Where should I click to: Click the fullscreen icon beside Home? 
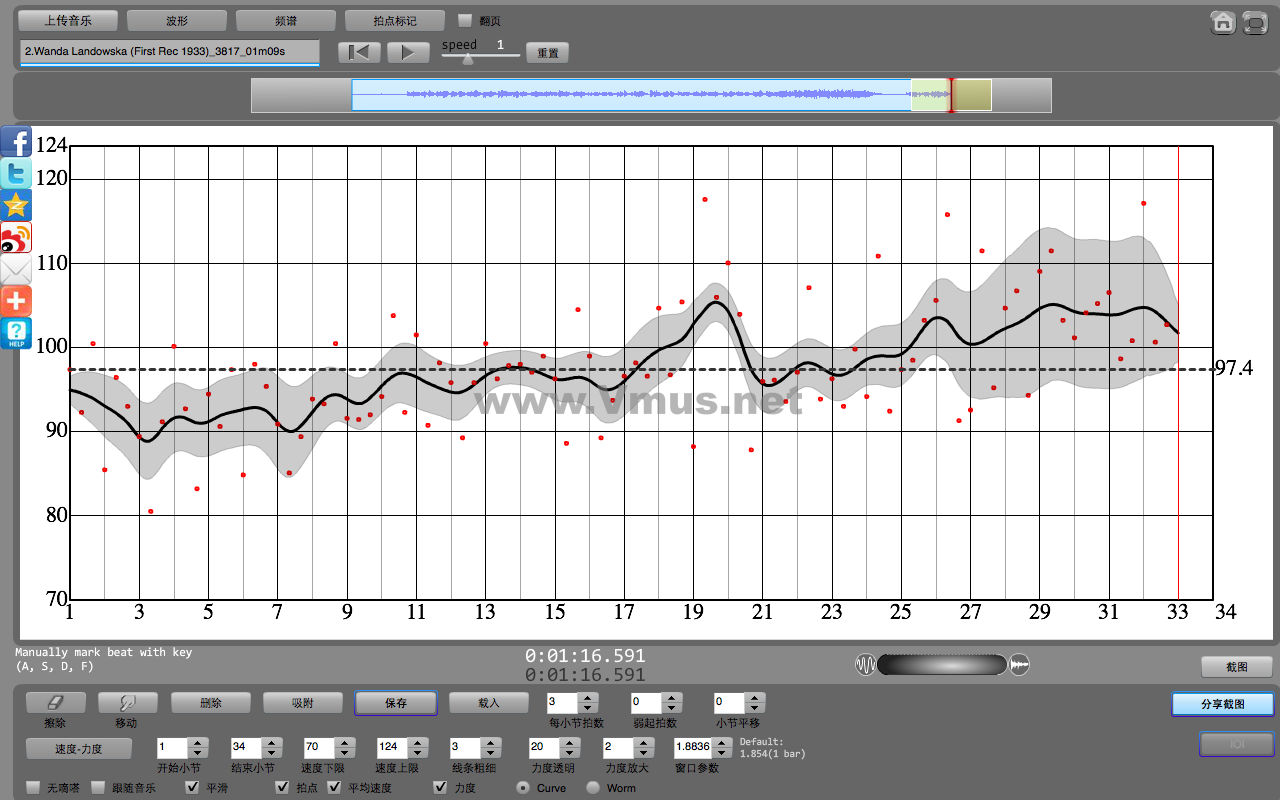(1255, 22)
